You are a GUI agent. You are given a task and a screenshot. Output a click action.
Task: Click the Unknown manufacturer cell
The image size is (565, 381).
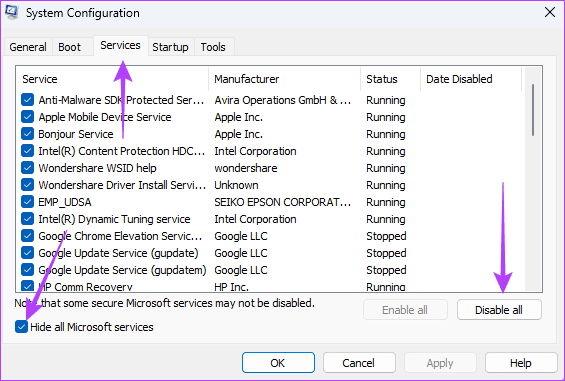(236, 185)
